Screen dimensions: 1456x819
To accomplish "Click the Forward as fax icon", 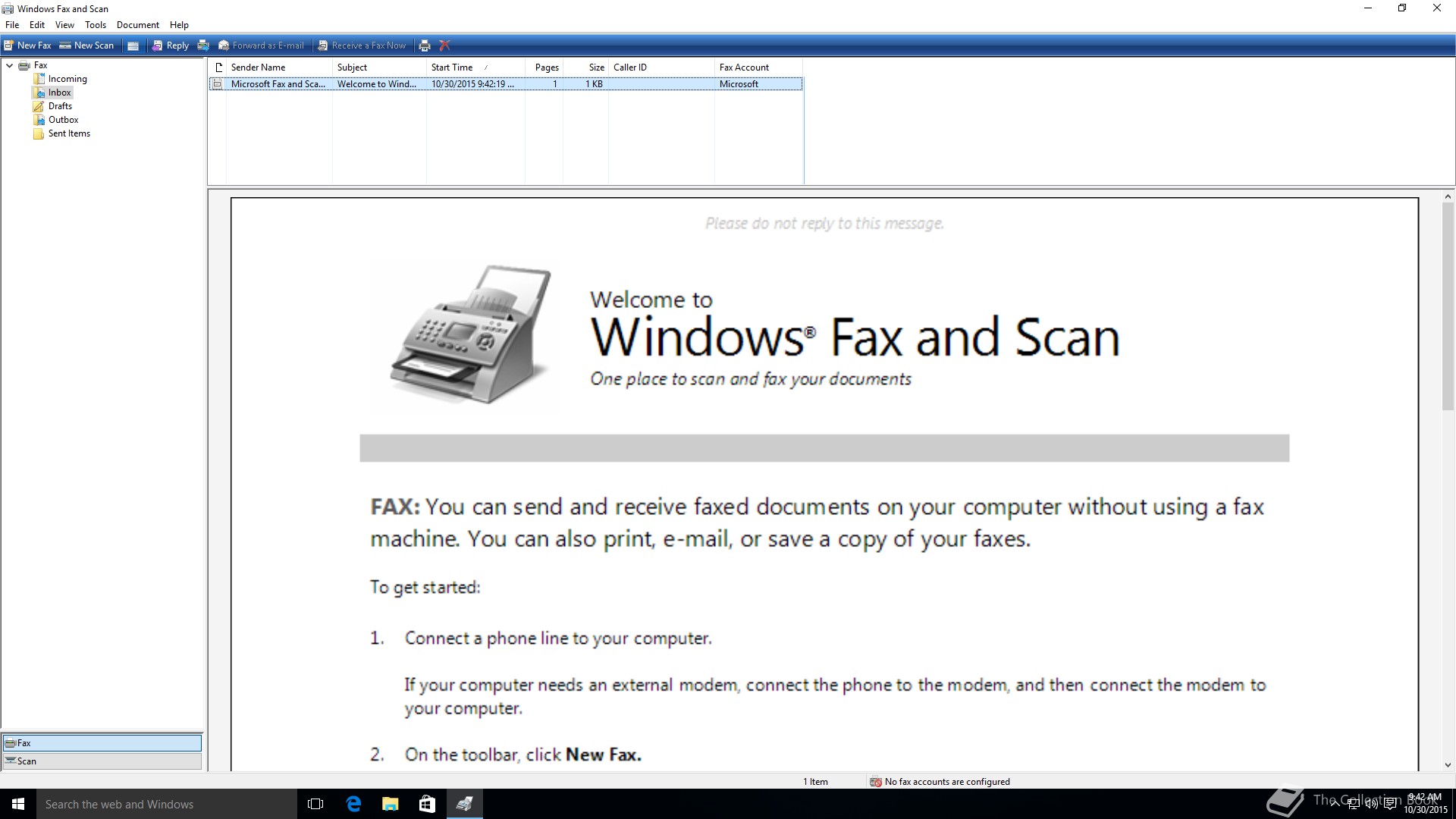I will (203, 45).
